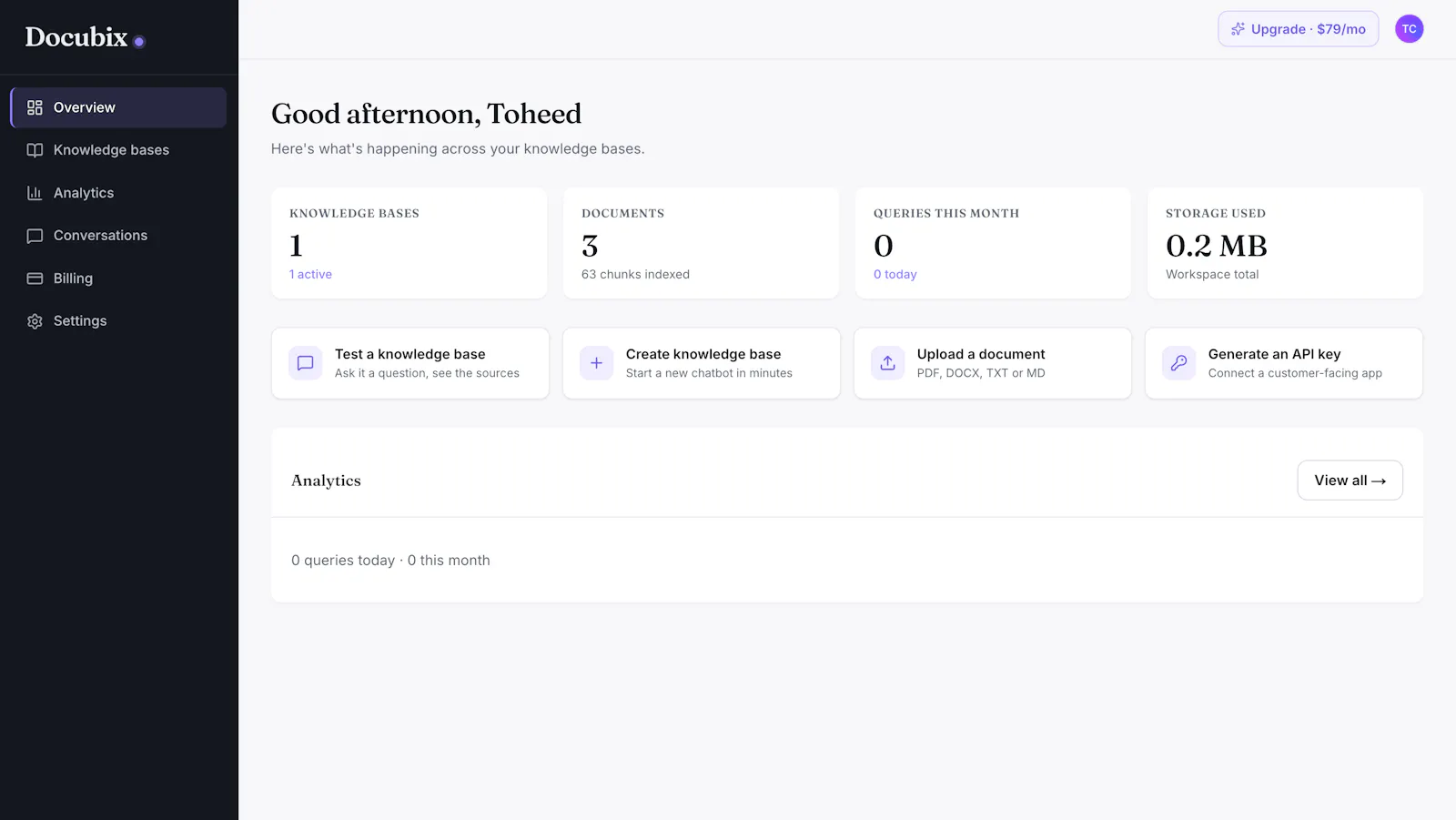Click the Queries This Month stat card
Image resolution: width=1456 pixels, height=820 pixels.
coord(993,243)
